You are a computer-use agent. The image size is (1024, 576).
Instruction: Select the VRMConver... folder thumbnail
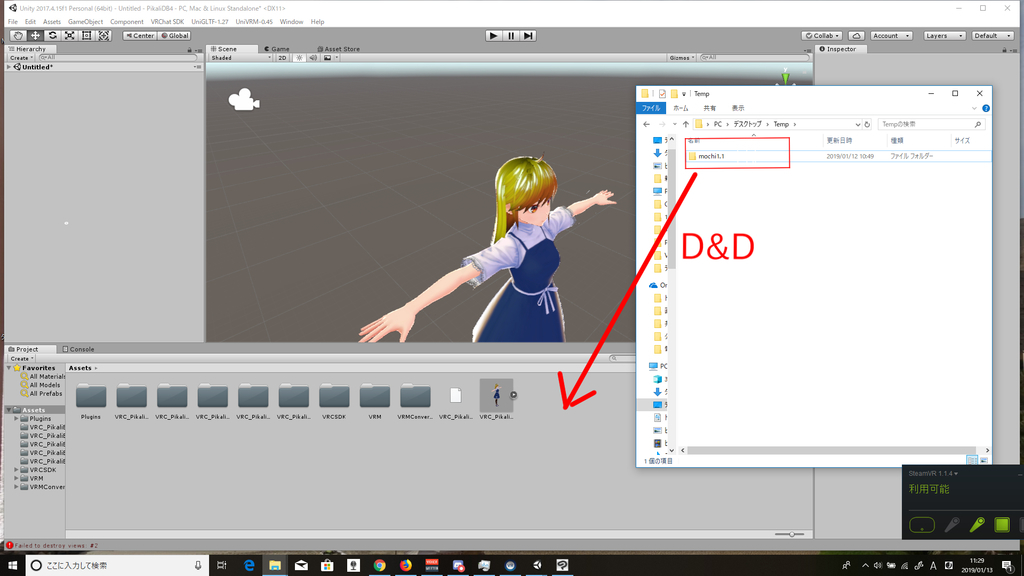pos(415,396)
